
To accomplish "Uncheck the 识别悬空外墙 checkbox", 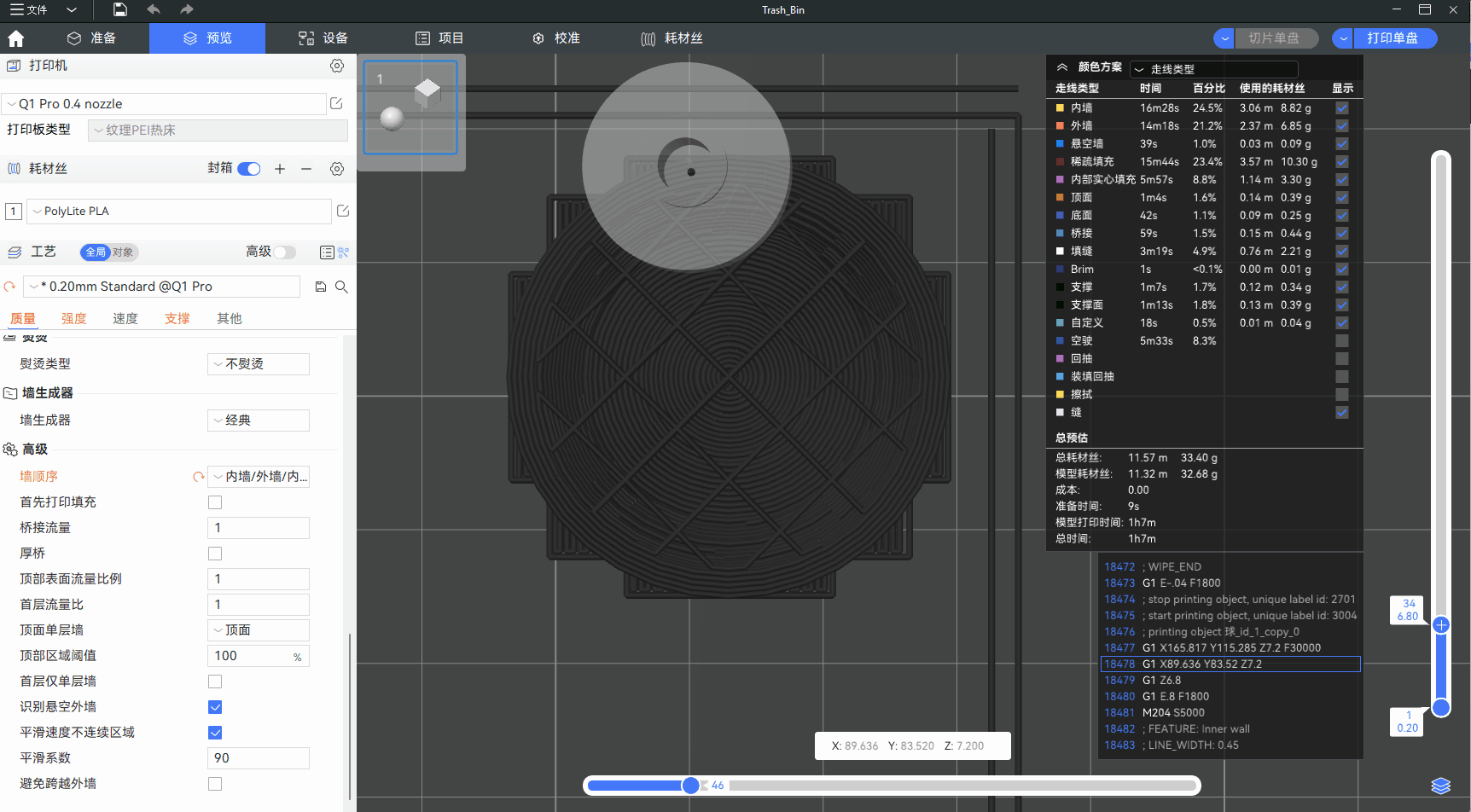I will point(215,707).
